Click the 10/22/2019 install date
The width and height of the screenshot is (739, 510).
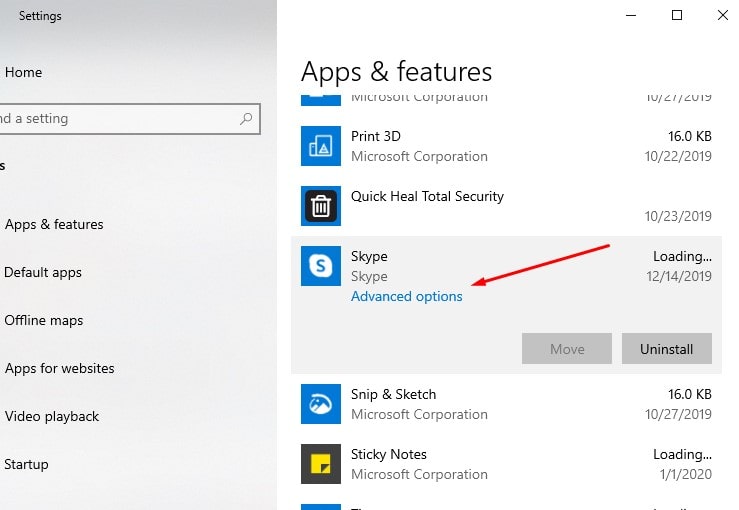[678, 156]
